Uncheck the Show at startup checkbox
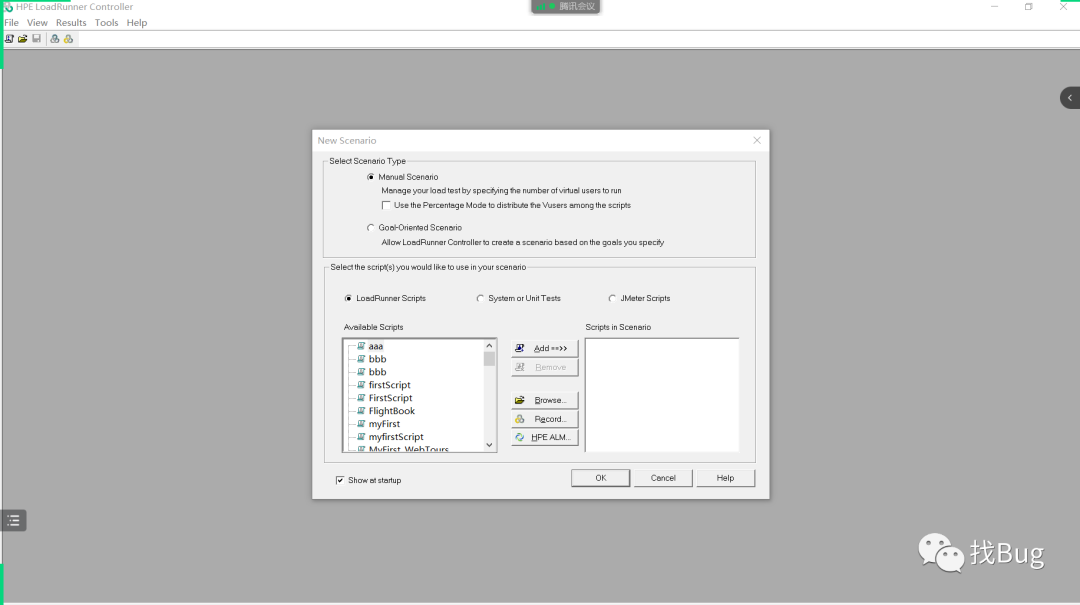The image size is (1080, 605). pos(340,480)
